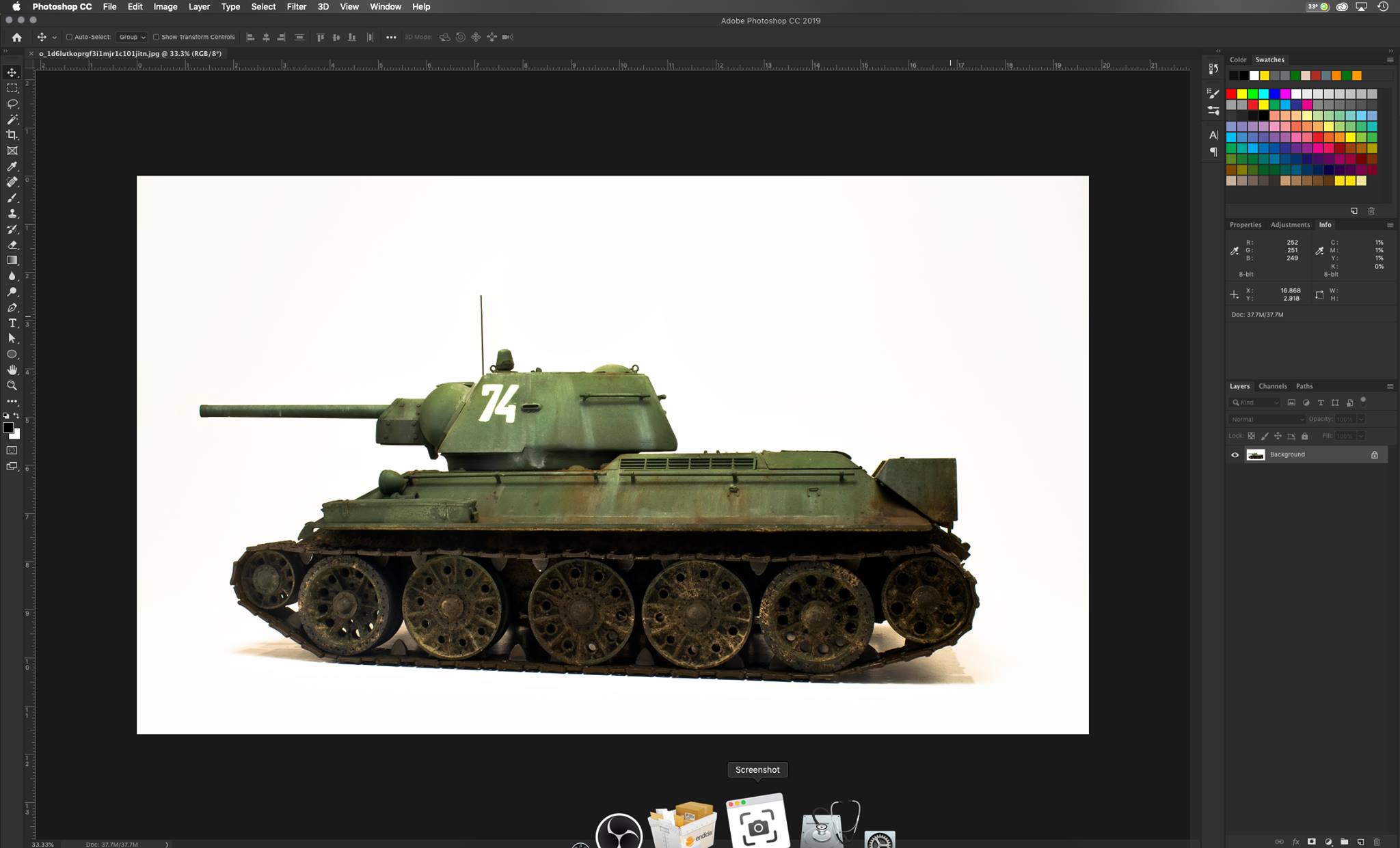This screenshot has width=1400, height=848.
Task: Open the Filter menu
Action: coord(296,7)
